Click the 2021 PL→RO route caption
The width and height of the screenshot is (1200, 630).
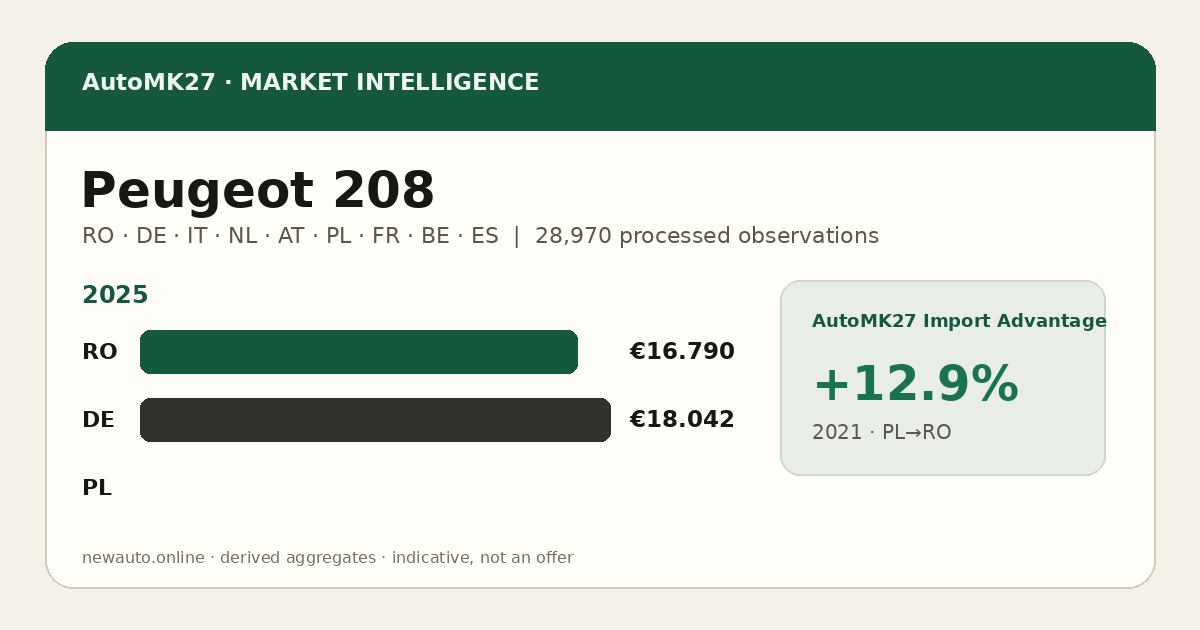click(881, 433)
